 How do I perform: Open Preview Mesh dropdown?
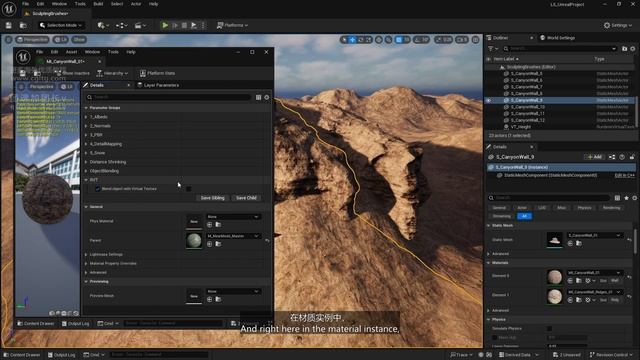tap(233, 291)
